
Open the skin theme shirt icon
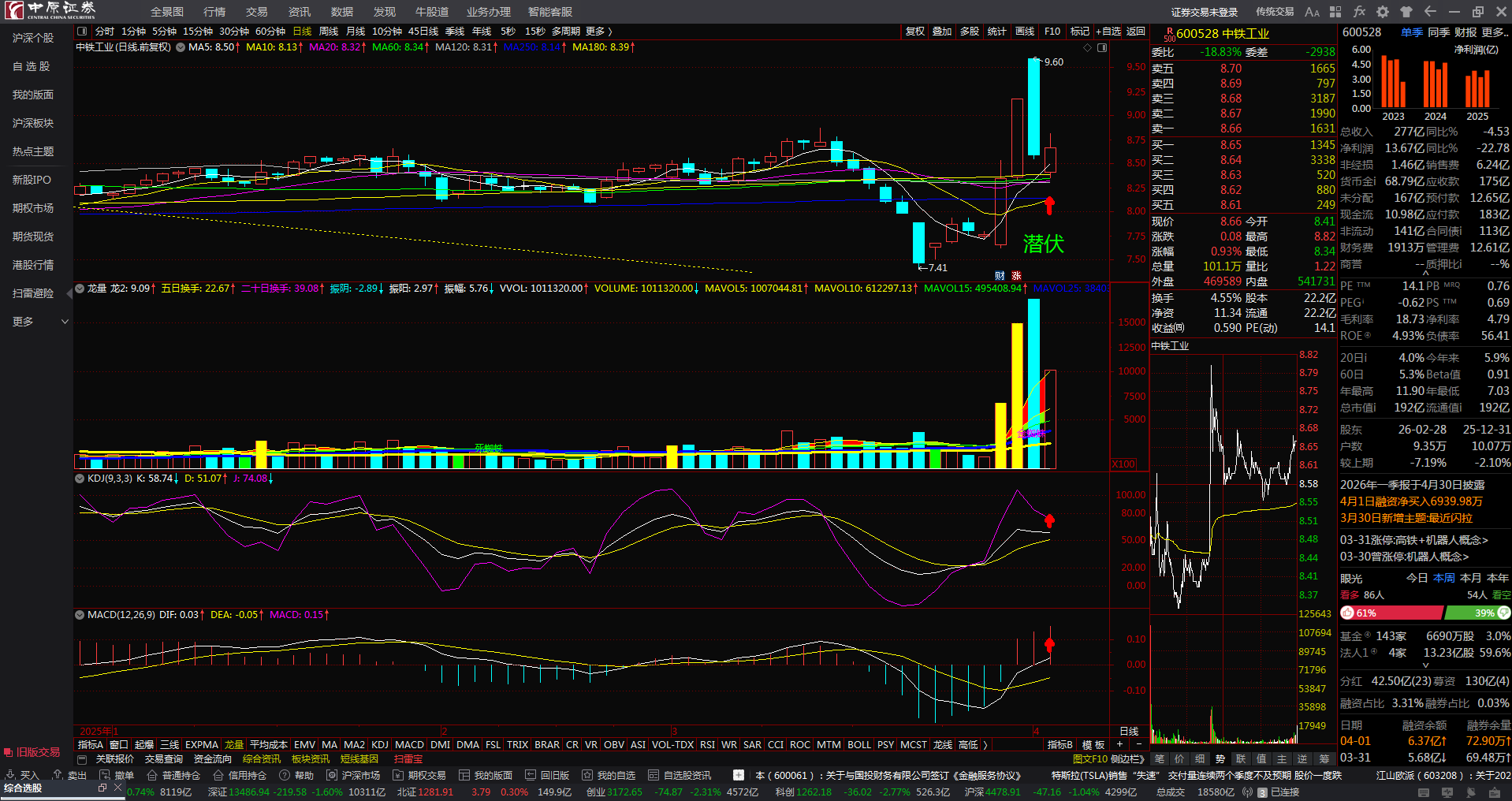tap(1406, 12)
